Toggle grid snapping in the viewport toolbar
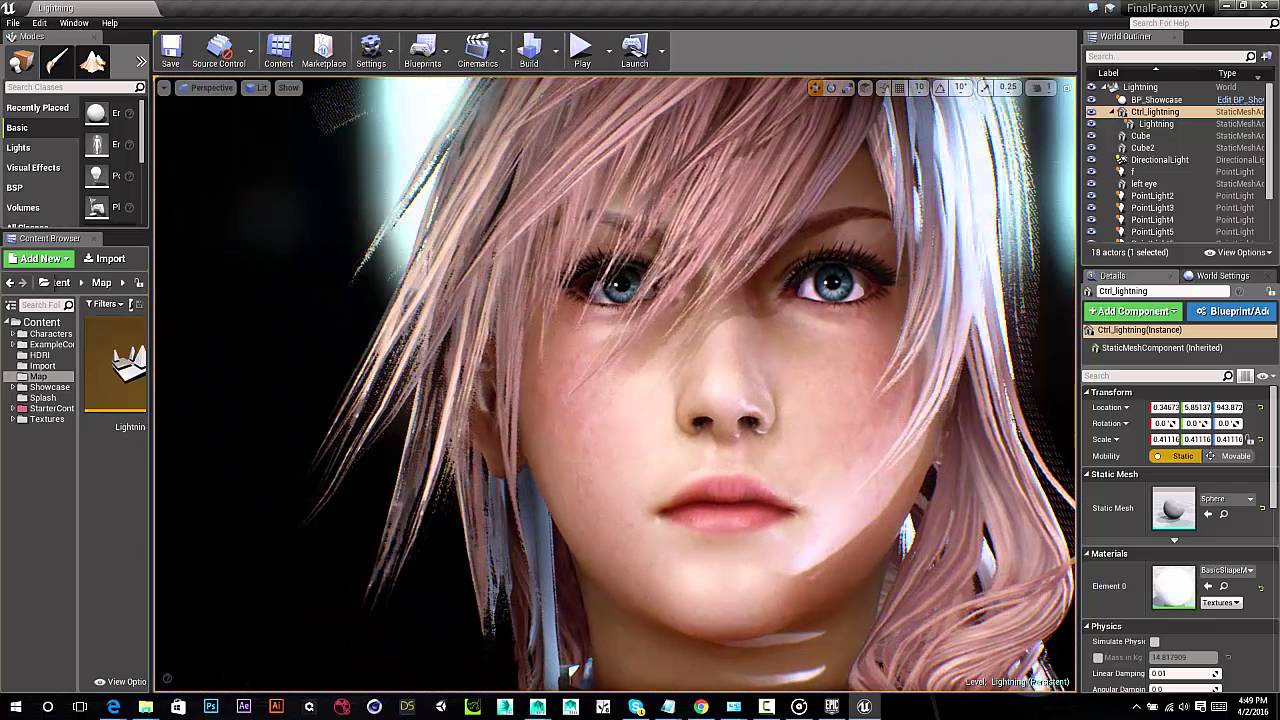Image resolution: width=1280 pixels, height=720 pixels. [900, 88]
